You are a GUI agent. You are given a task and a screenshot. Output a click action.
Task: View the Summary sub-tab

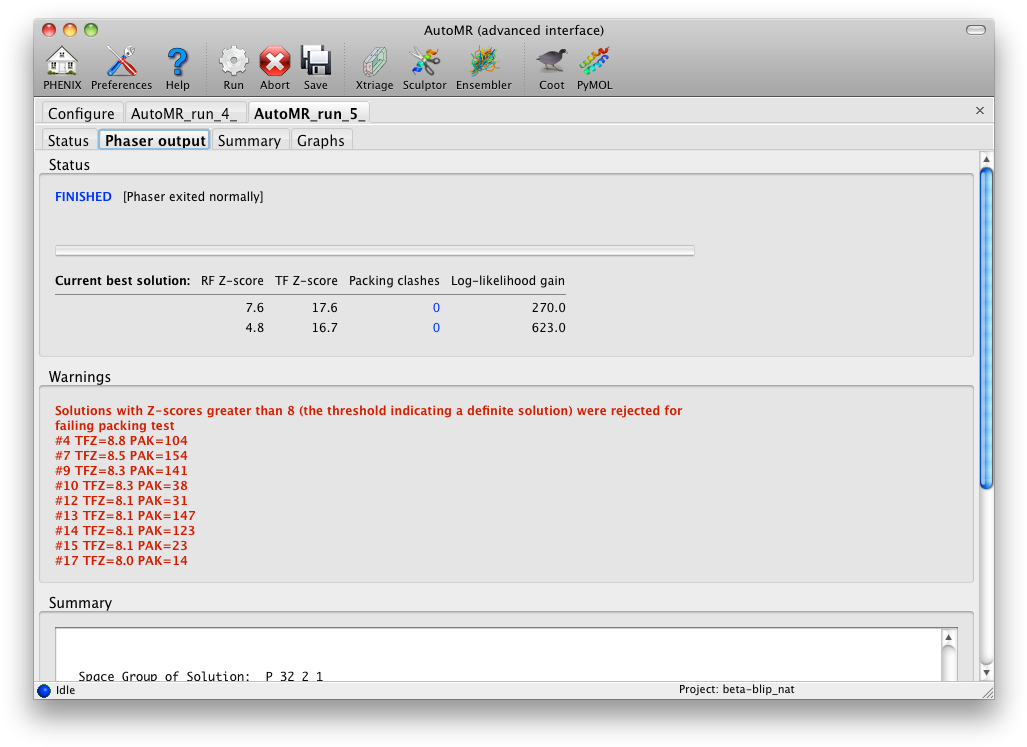click(x=249, y=140)
